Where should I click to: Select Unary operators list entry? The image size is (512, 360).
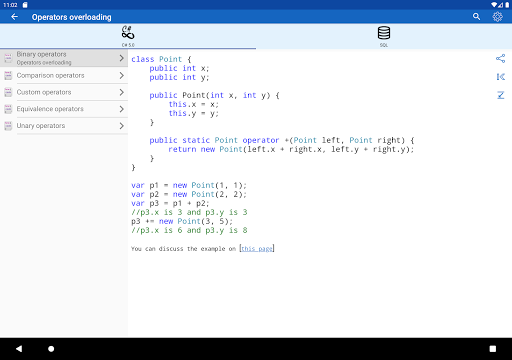[64, 126]
